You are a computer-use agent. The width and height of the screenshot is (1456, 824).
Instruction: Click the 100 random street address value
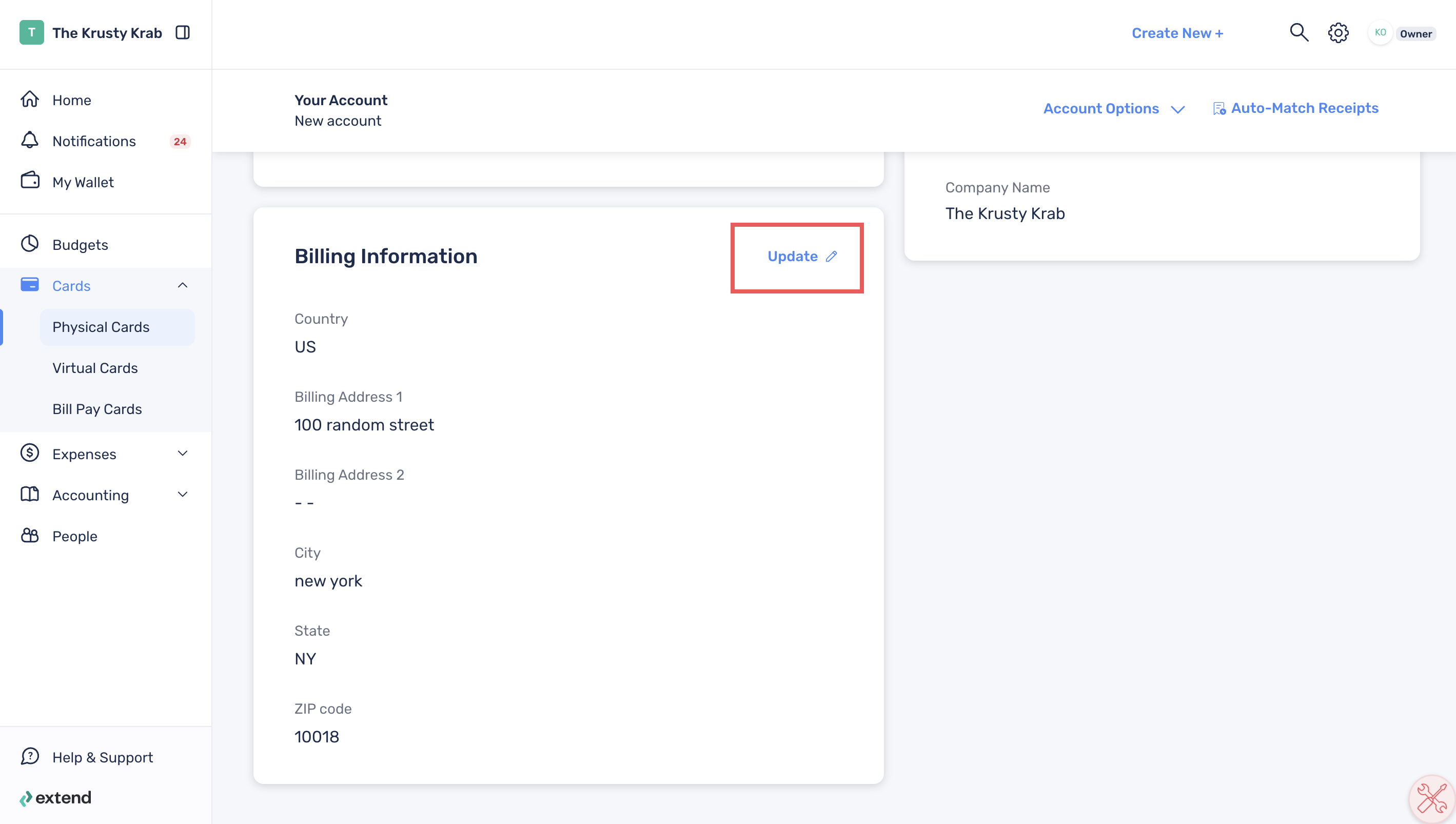pyautogui.click(x=364, y=425)
